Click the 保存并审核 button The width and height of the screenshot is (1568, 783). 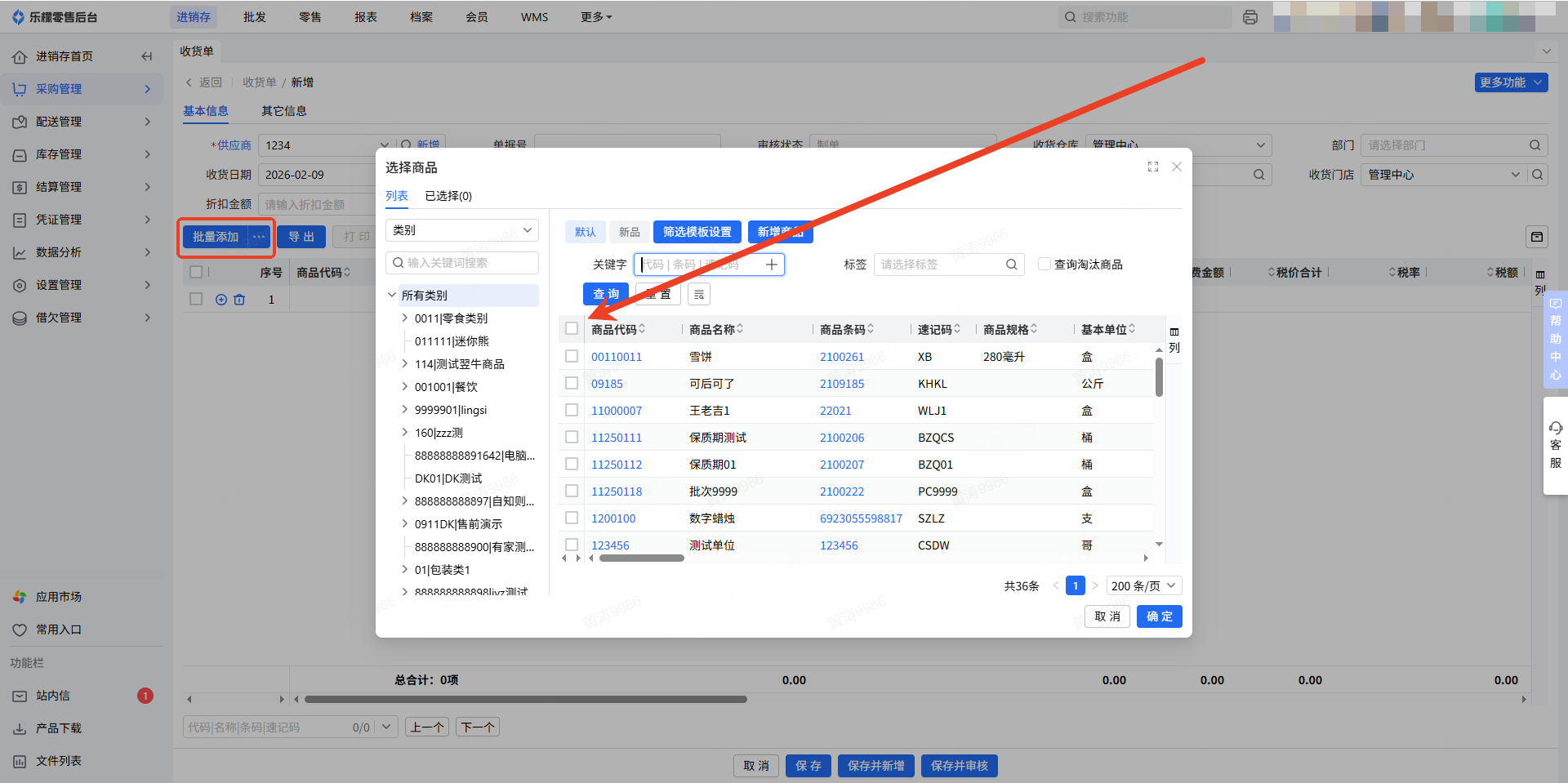pos(960,766)
